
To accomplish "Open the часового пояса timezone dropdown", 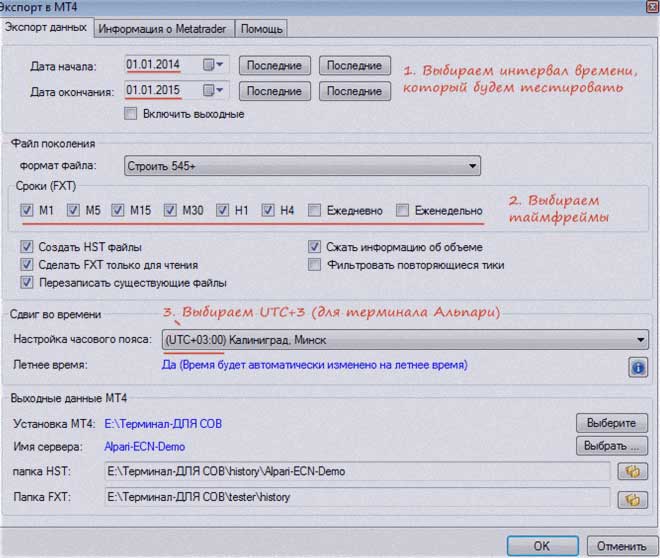I will [x=403, y=341].
